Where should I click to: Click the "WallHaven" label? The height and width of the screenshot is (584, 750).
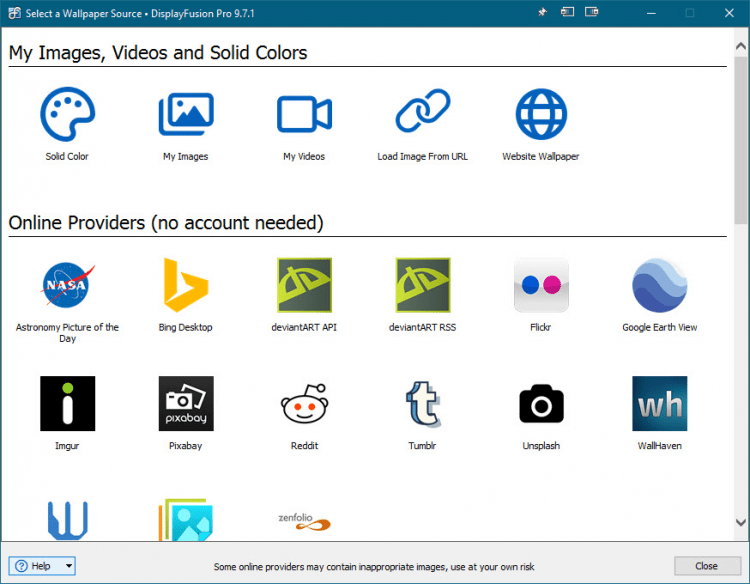coord(660,446)
